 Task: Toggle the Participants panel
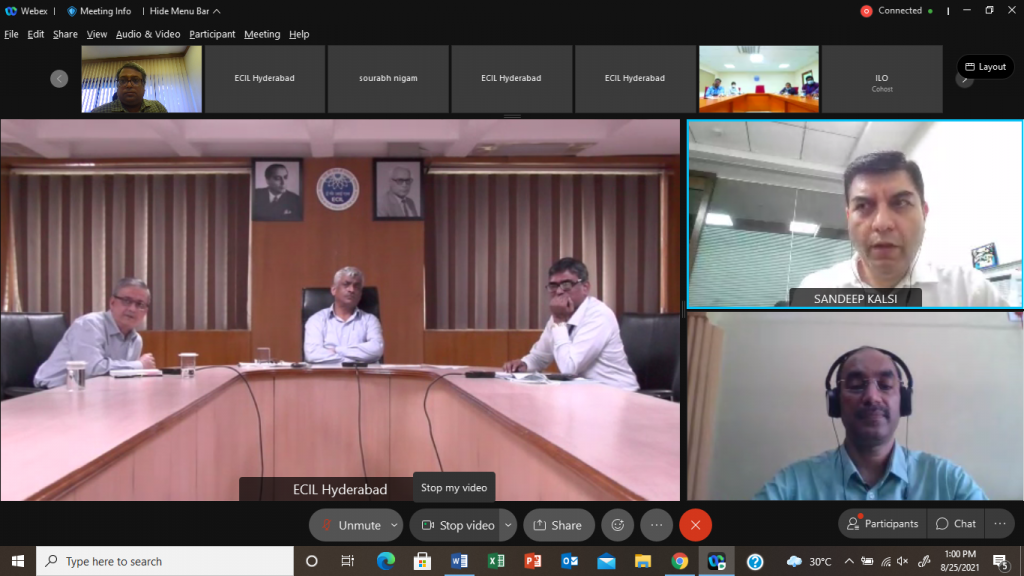coord(882,524)
